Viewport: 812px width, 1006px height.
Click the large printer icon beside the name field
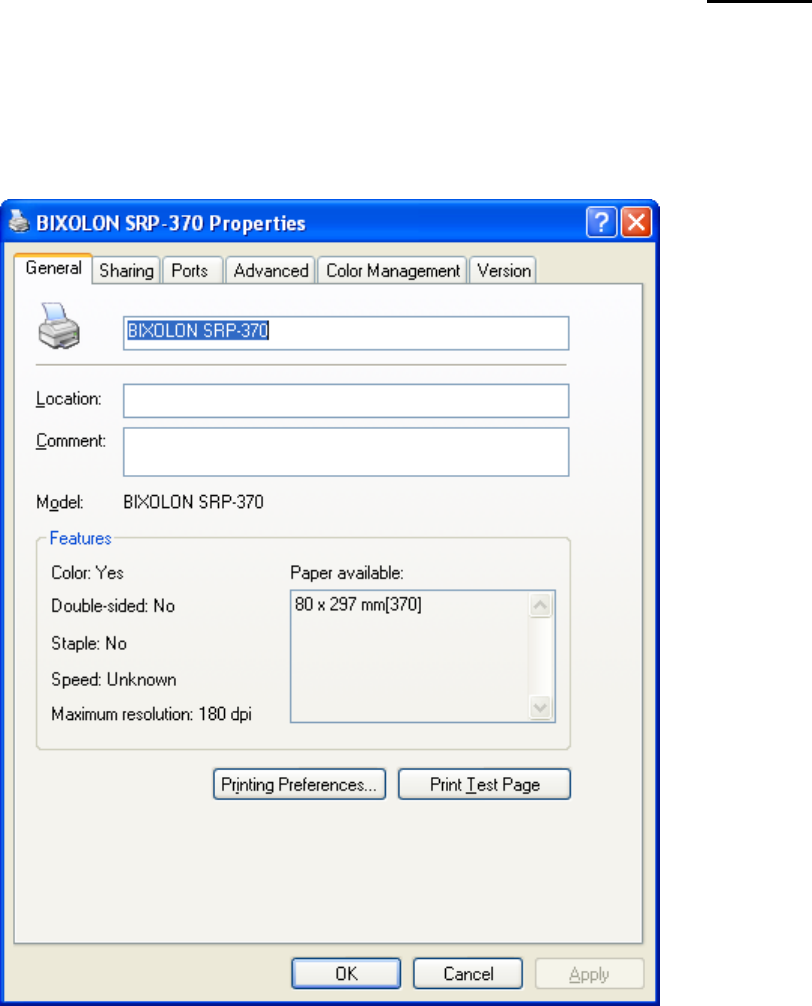point(59,327)
